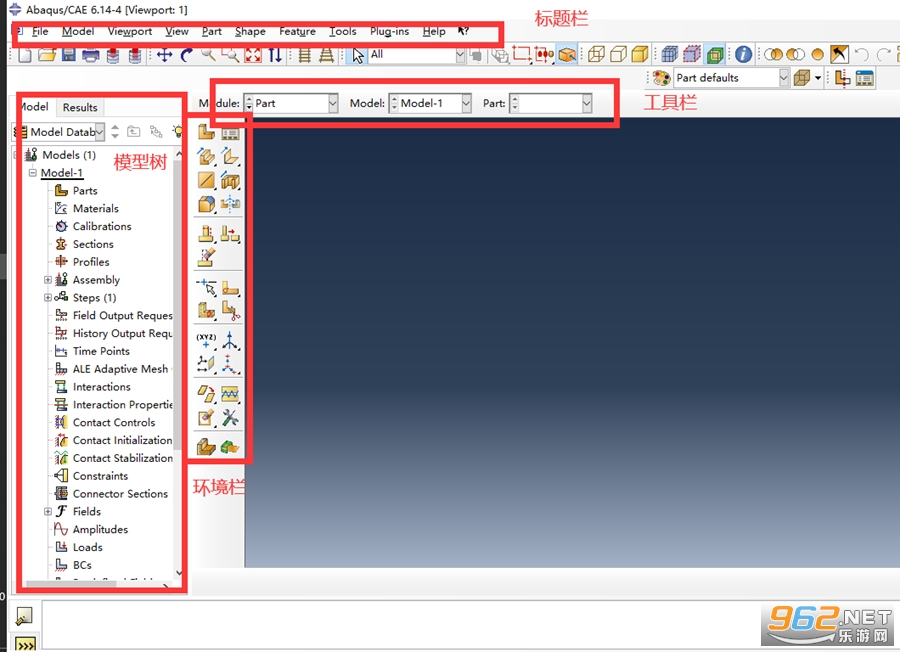Click the command line interface >>> tab
Image resolution: width=900 pixels, height=652 pixels.
tap(25, 644)
